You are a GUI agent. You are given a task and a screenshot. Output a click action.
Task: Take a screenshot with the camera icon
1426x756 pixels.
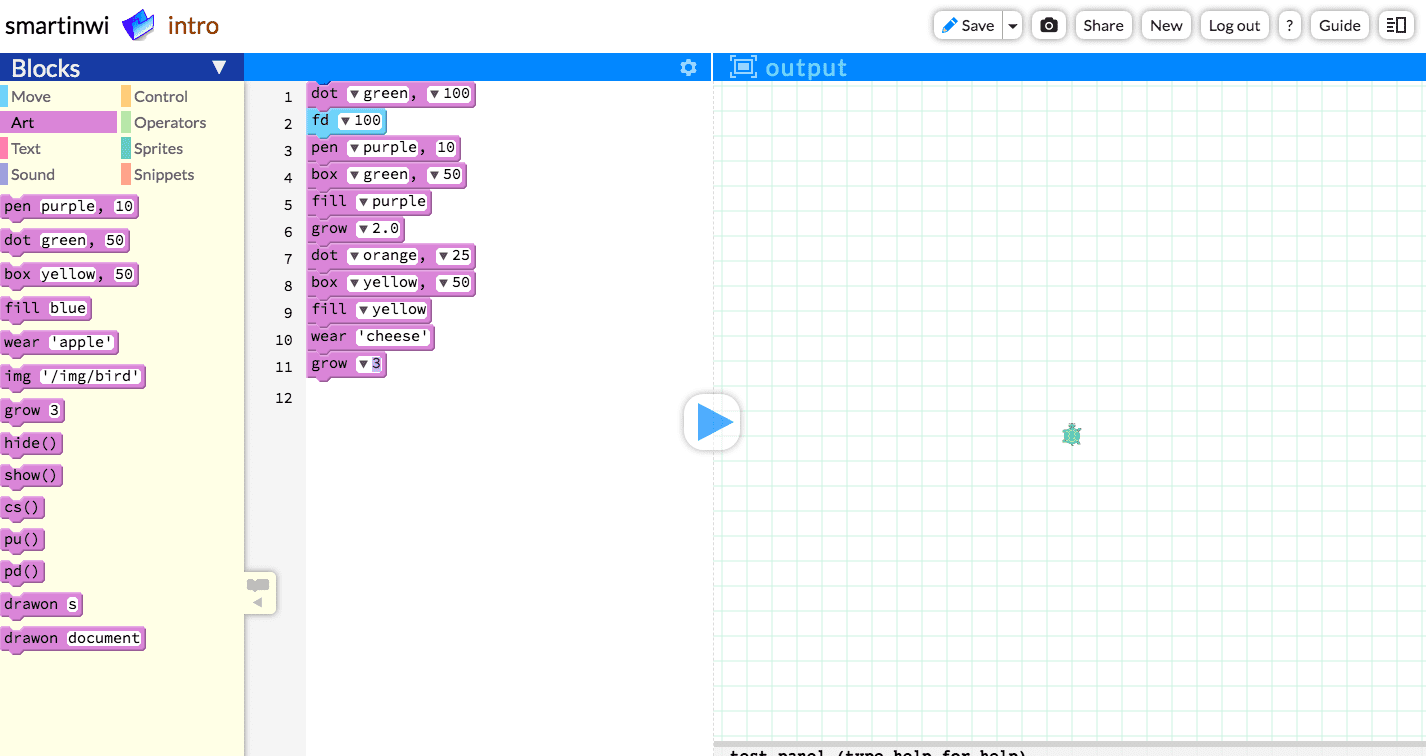coord(1049,26)
